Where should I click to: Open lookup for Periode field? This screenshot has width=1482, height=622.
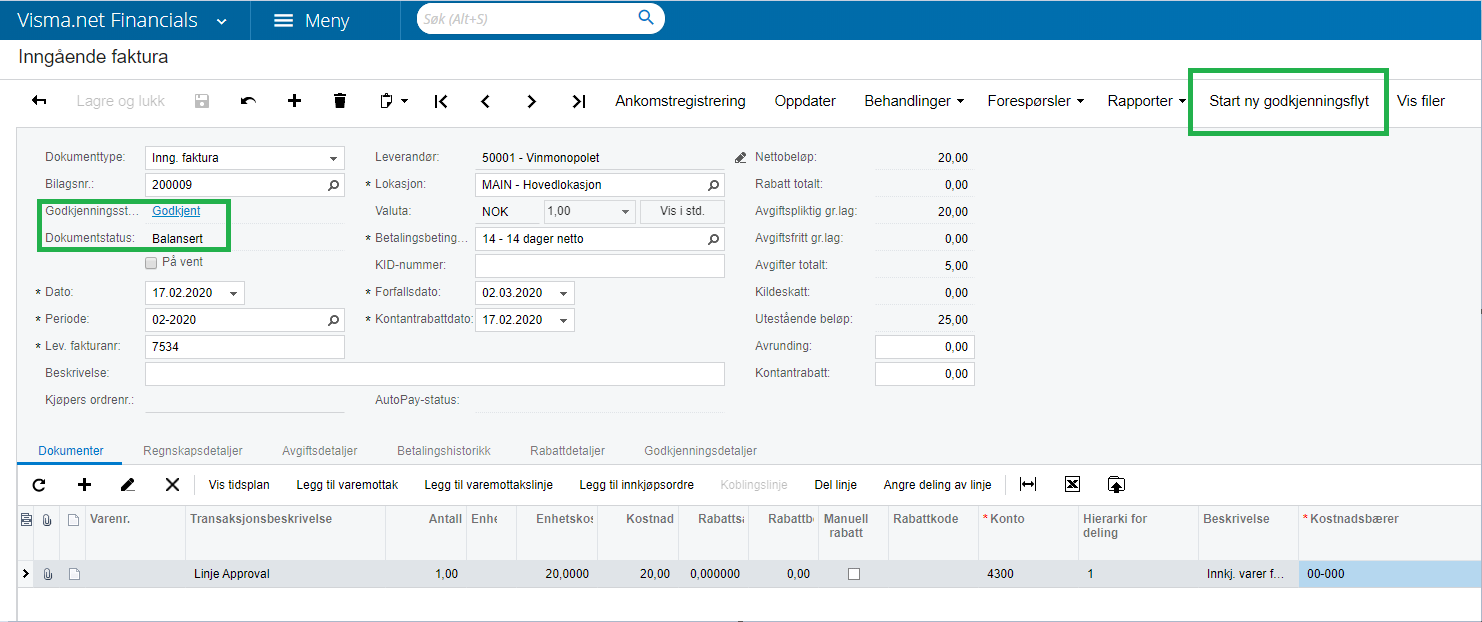click(334, 320)
